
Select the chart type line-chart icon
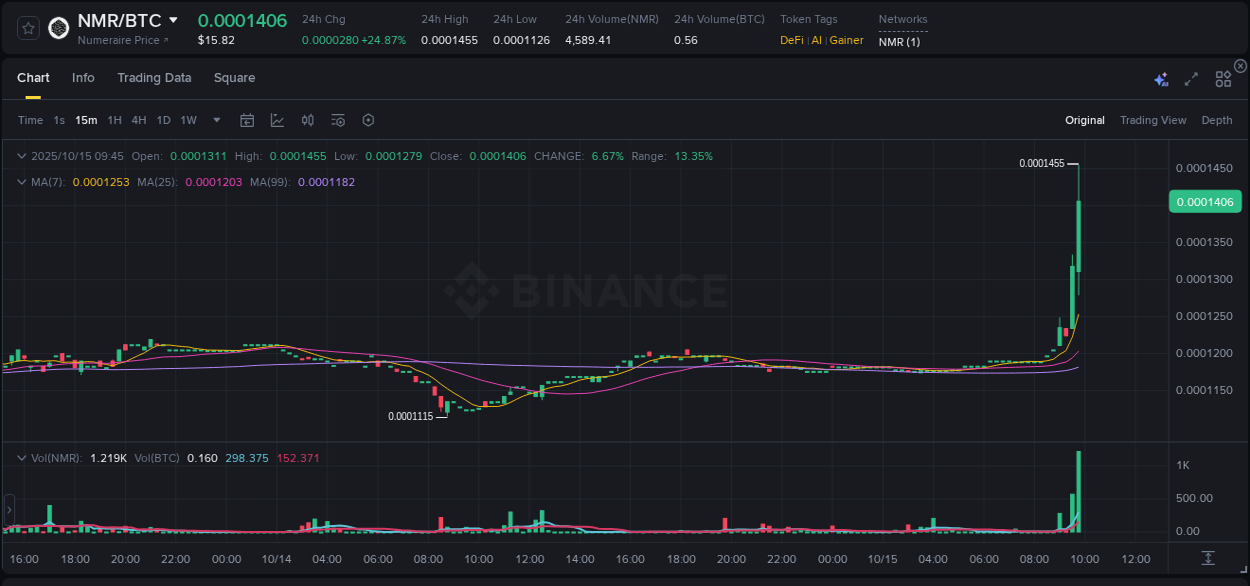click(277, 120)
